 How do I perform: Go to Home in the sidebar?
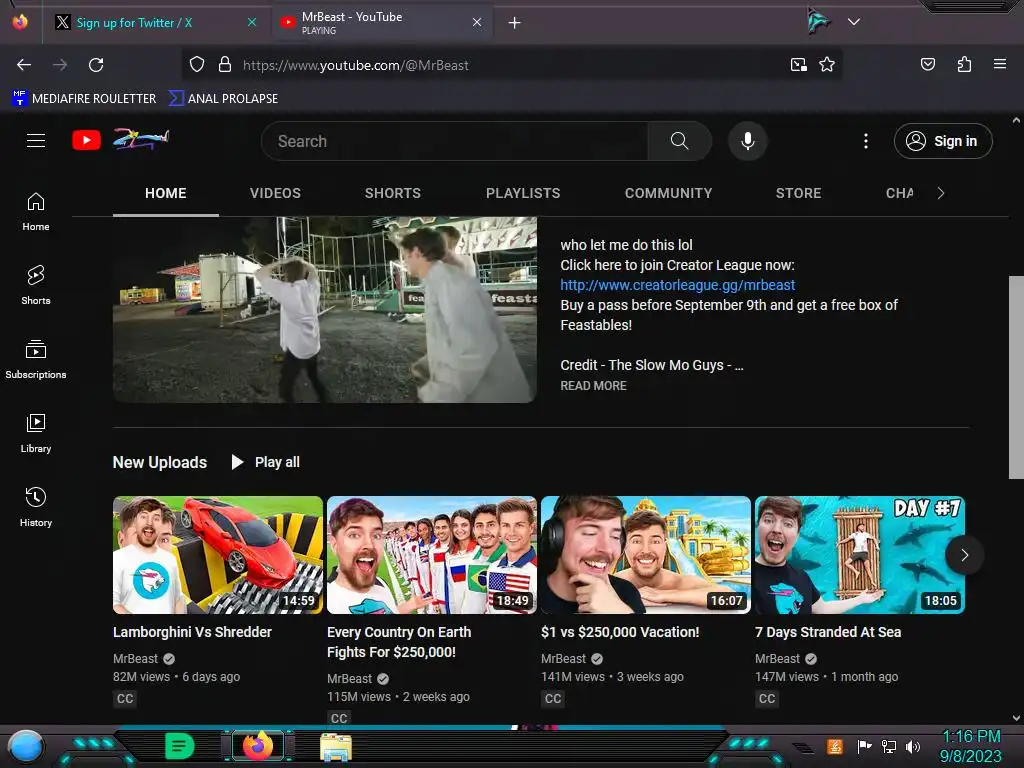pyautogui.click(x=36, y=212)
